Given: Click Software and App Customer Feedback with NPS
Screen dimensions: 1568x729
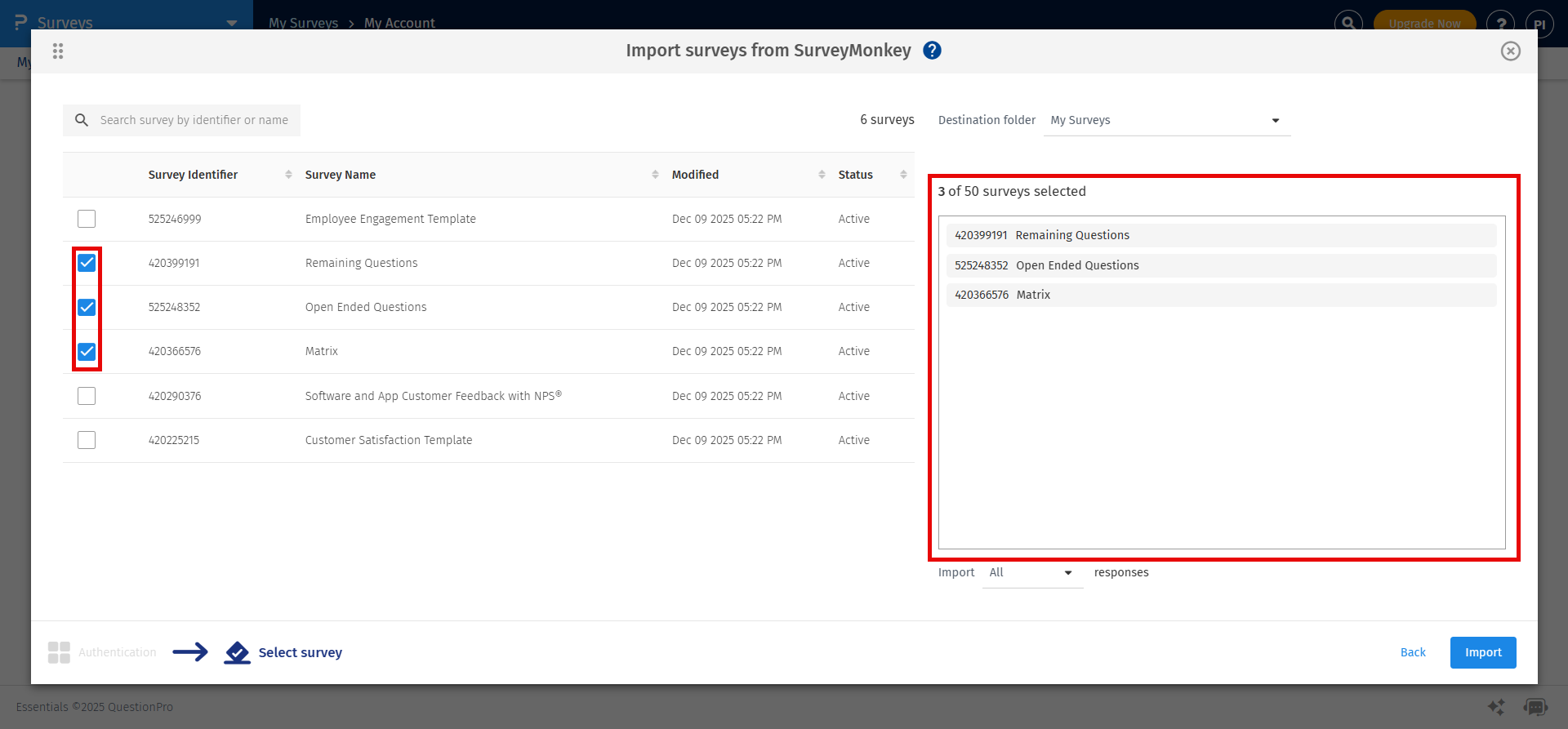Looking at the screenshot, I should point(434,396).
